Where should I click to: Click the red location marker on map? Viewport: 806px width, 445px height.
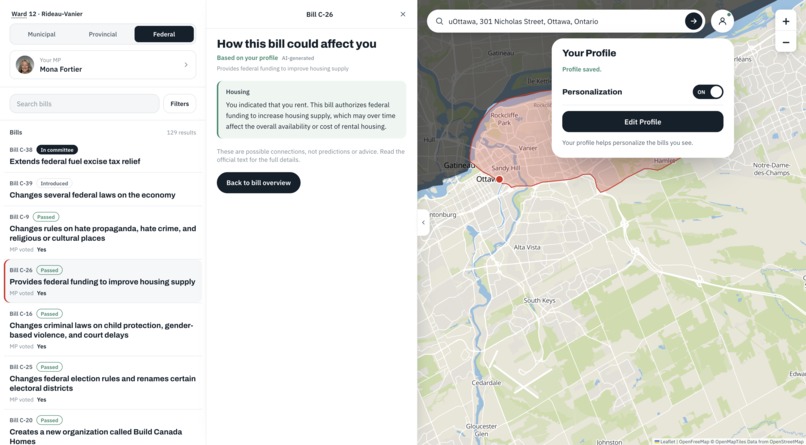tap(499, 179)
